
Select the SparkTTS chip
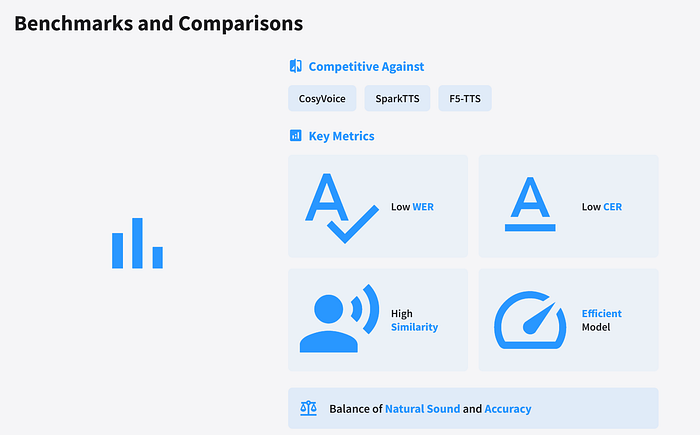tap(397, 98)
